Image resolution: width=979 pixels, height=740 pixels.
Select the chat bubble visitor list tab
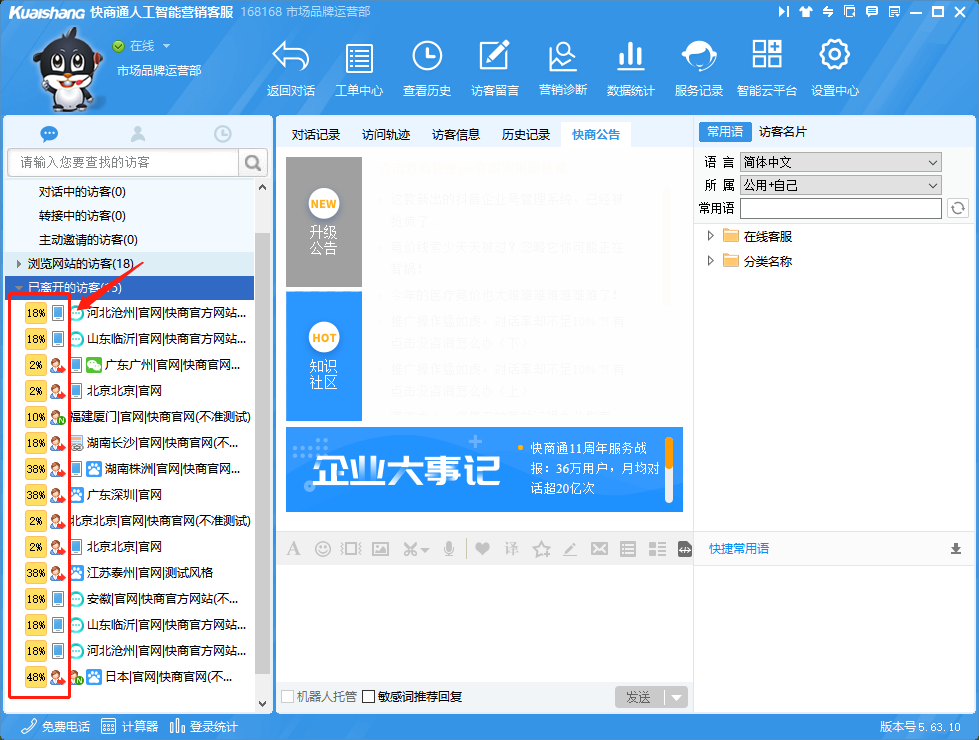click(49, 134)
